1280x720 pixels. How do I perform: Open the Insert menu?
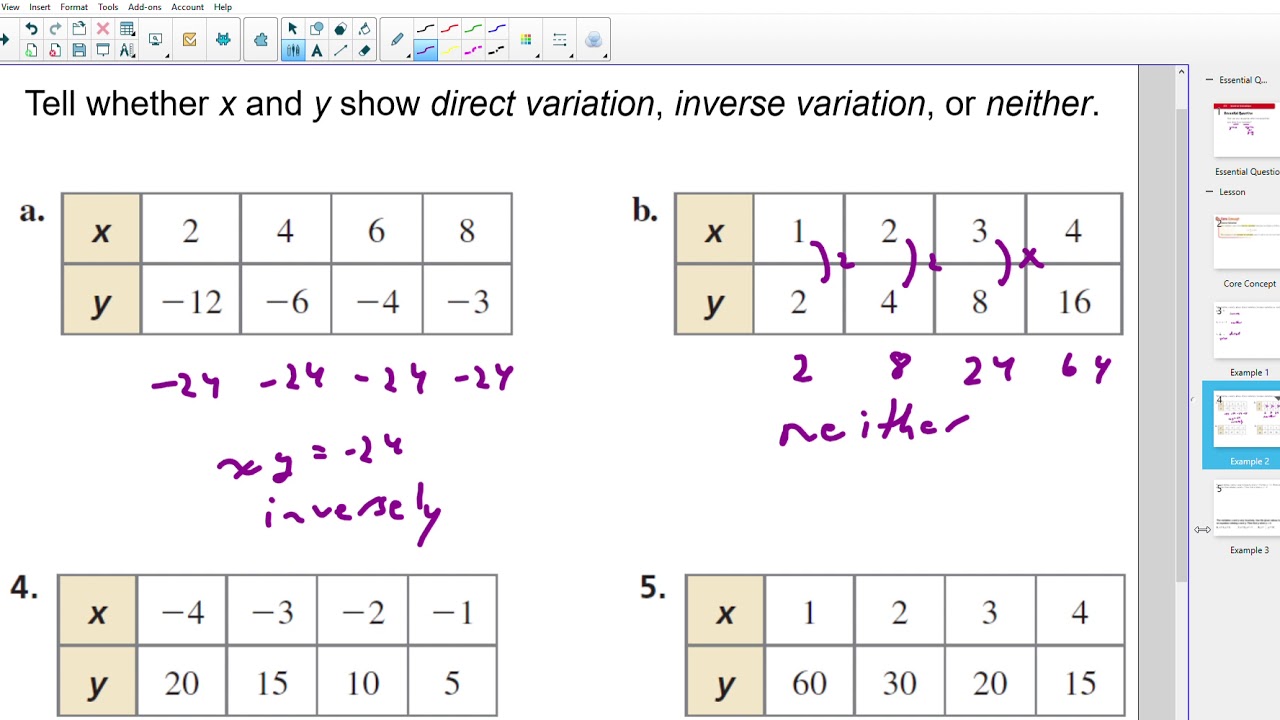40,7
